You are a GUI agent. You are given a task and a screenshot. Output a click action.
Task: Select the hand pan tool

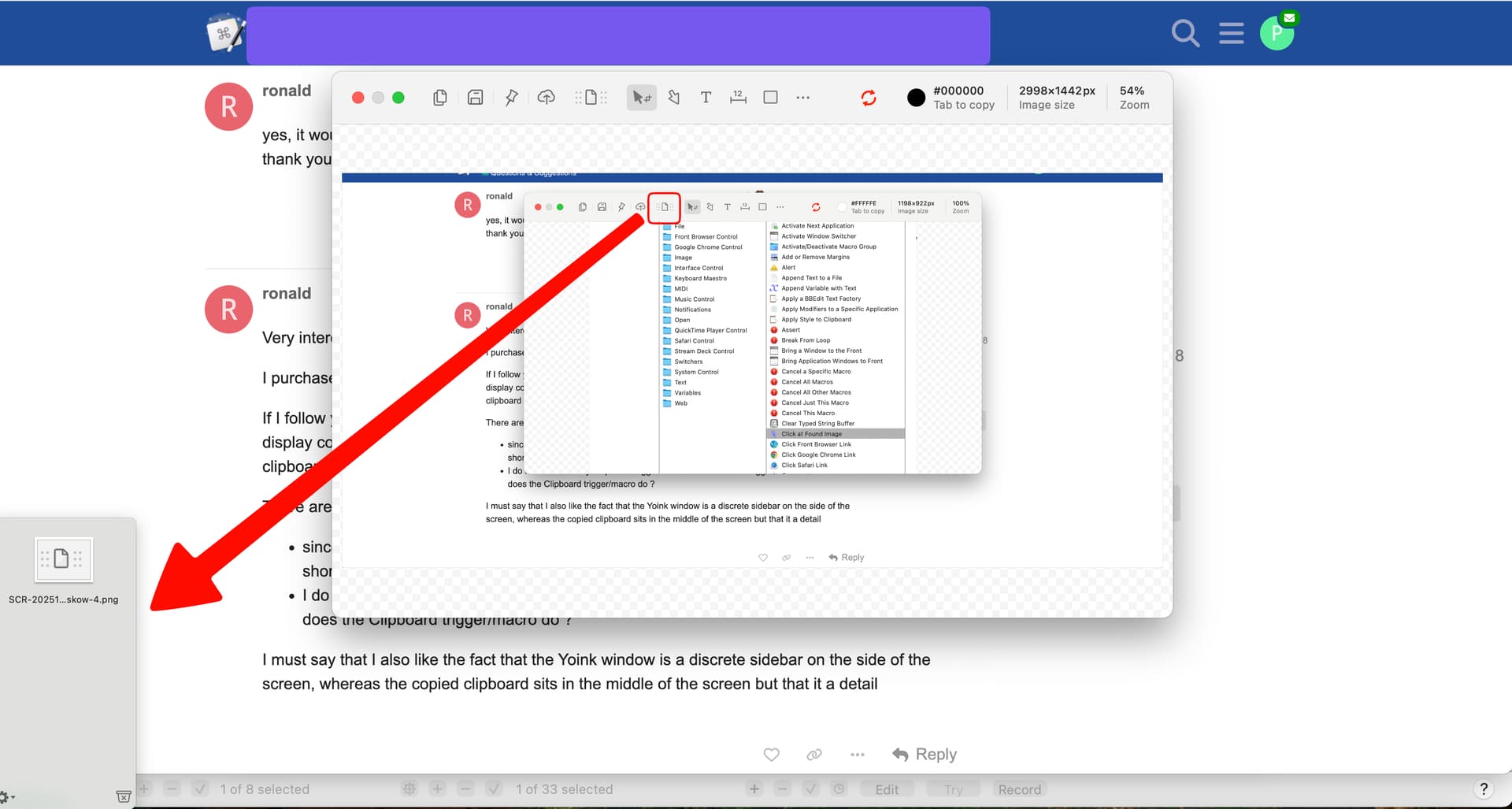click(x=673, y=98)
